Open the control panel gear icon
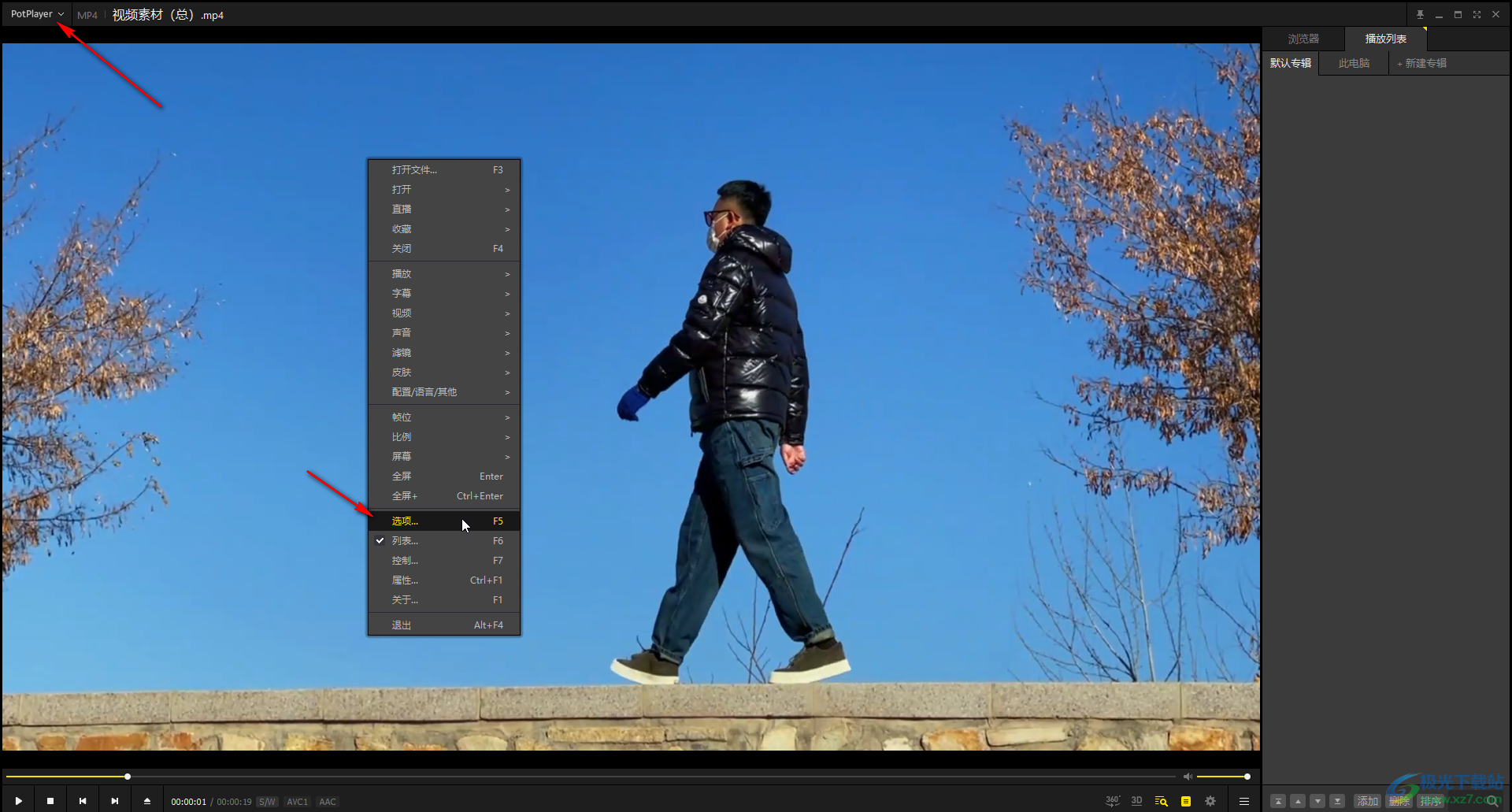Screen dimensions: 1512x812 (x=1210, y=801)
